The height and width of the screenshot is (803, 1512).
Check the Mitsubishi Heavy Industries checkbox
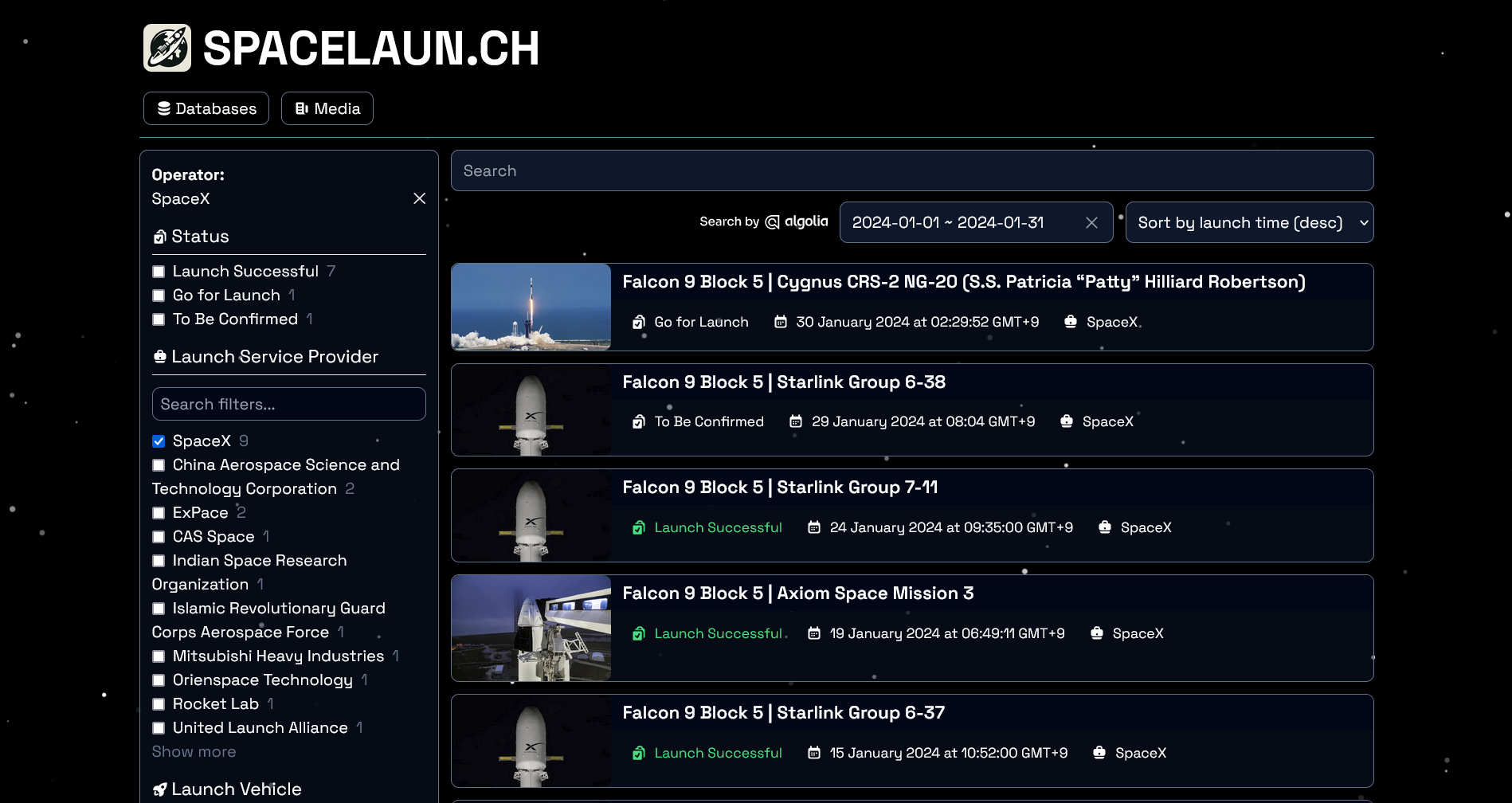(159, 656)
